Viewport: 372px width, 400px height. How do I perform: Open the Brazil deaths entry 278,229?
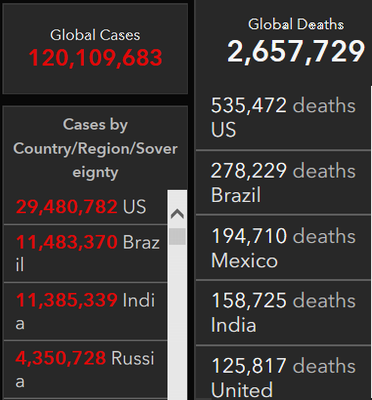tap(283, 182)
